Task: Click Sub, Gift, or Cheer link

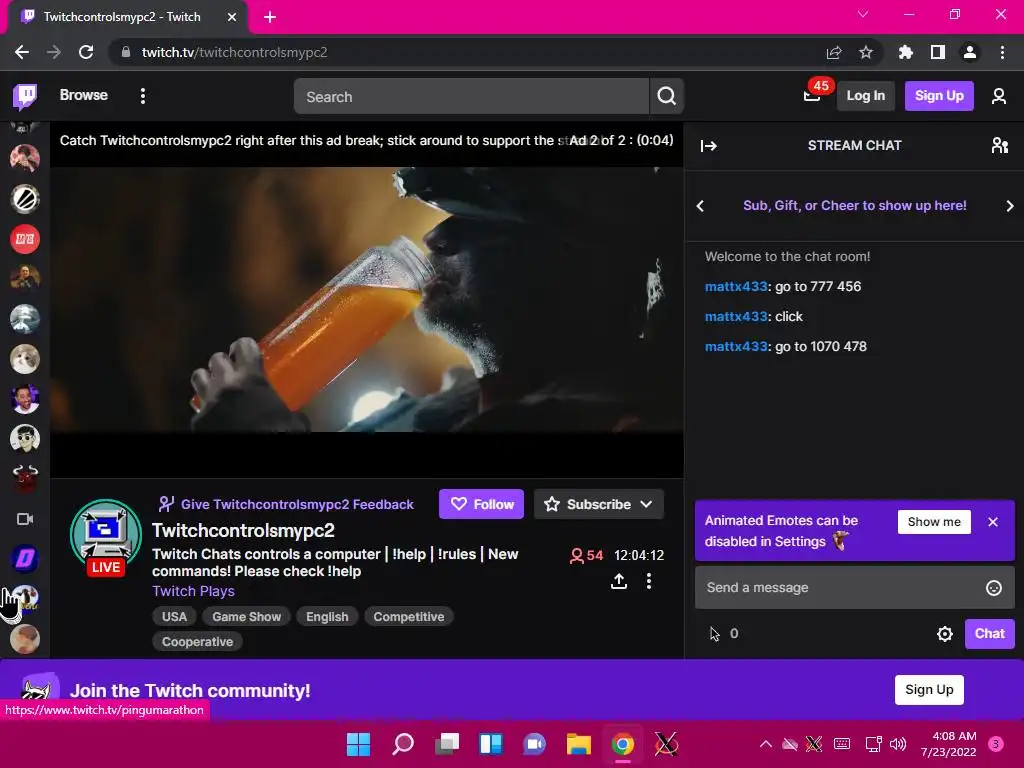Action: tap(854, 206)
